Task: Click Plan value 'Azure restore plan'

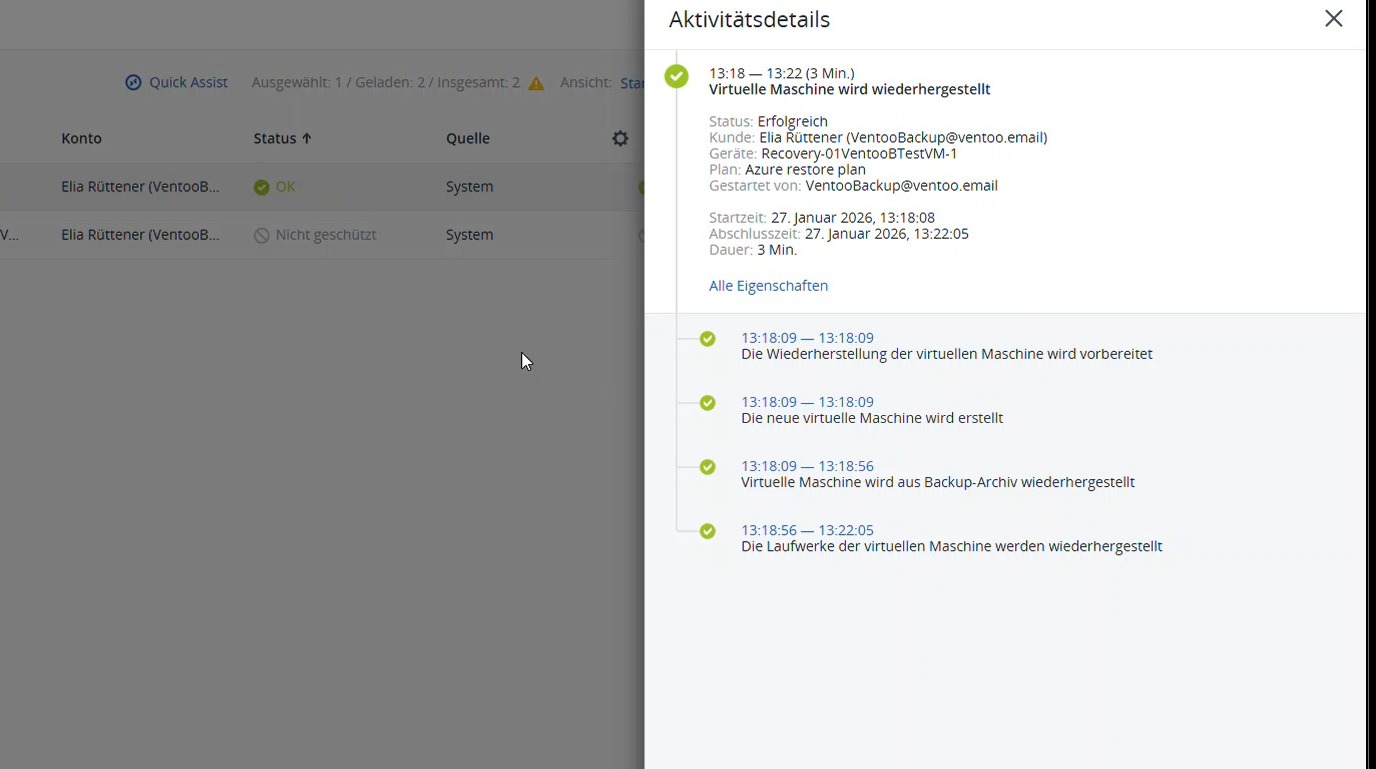Action: point(805,169)
